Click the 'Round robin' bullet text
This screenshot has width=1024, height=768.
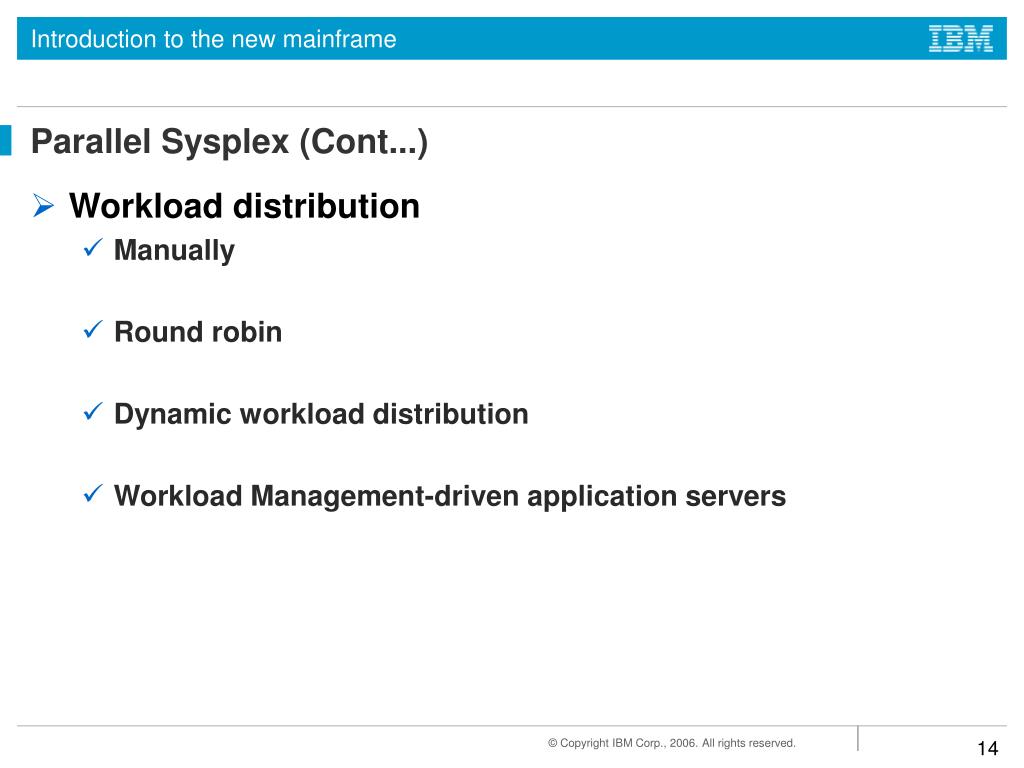(x=198, y=332)
